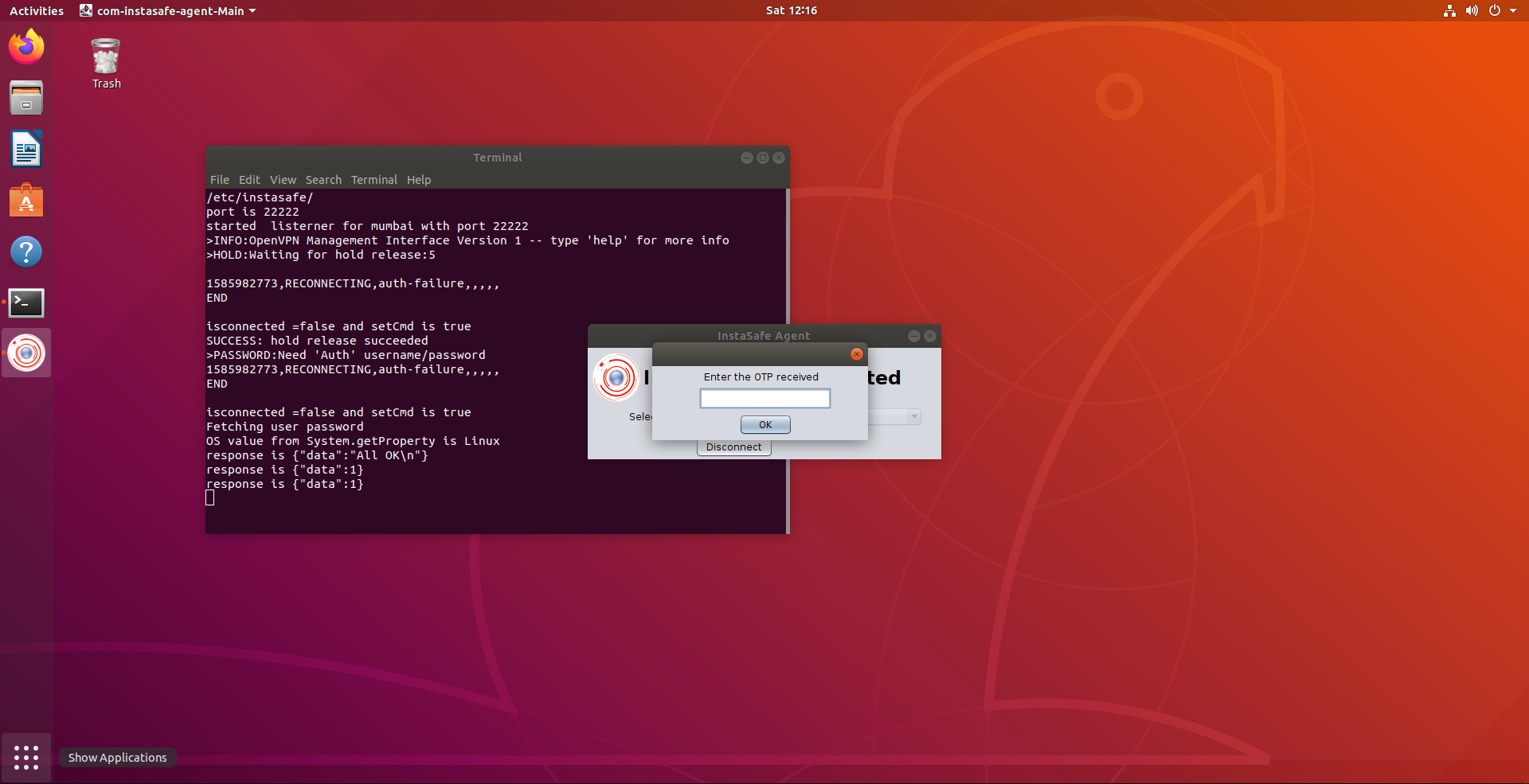Open the Files manager dock icon

(x=26, y=98)
